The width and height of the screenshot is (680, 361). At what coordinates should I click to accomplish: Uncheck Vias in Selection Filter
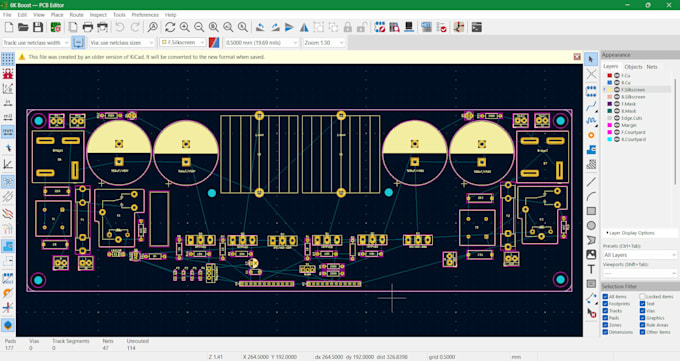[x=643, y=311]
